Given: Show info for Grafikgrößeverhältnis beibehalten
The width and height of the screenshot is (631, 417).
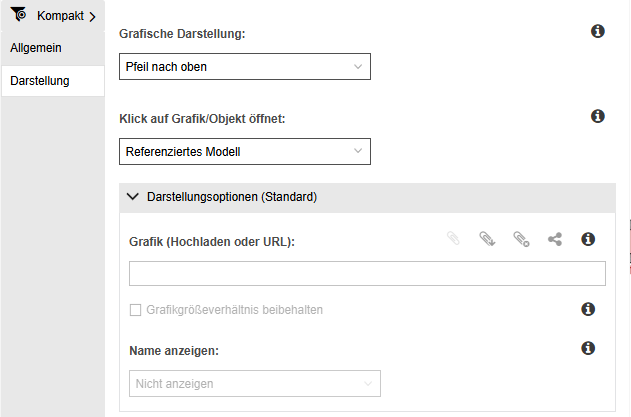Looking at the screenshot, I should (x=588, y=309).
